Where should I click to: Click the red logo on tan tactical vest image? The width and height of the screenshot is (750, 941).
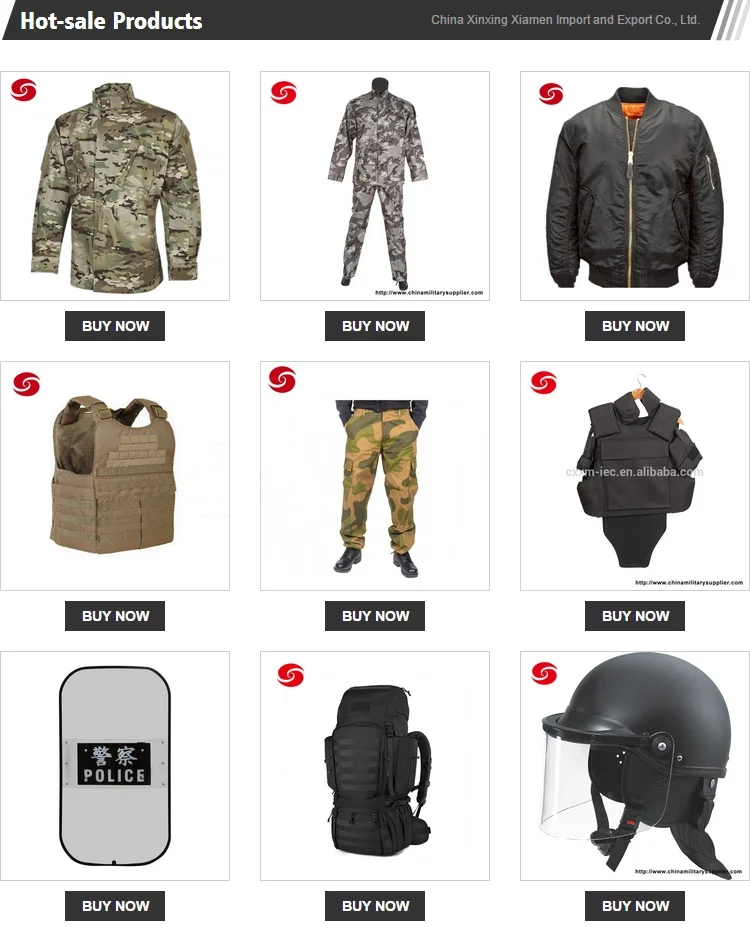26,384
